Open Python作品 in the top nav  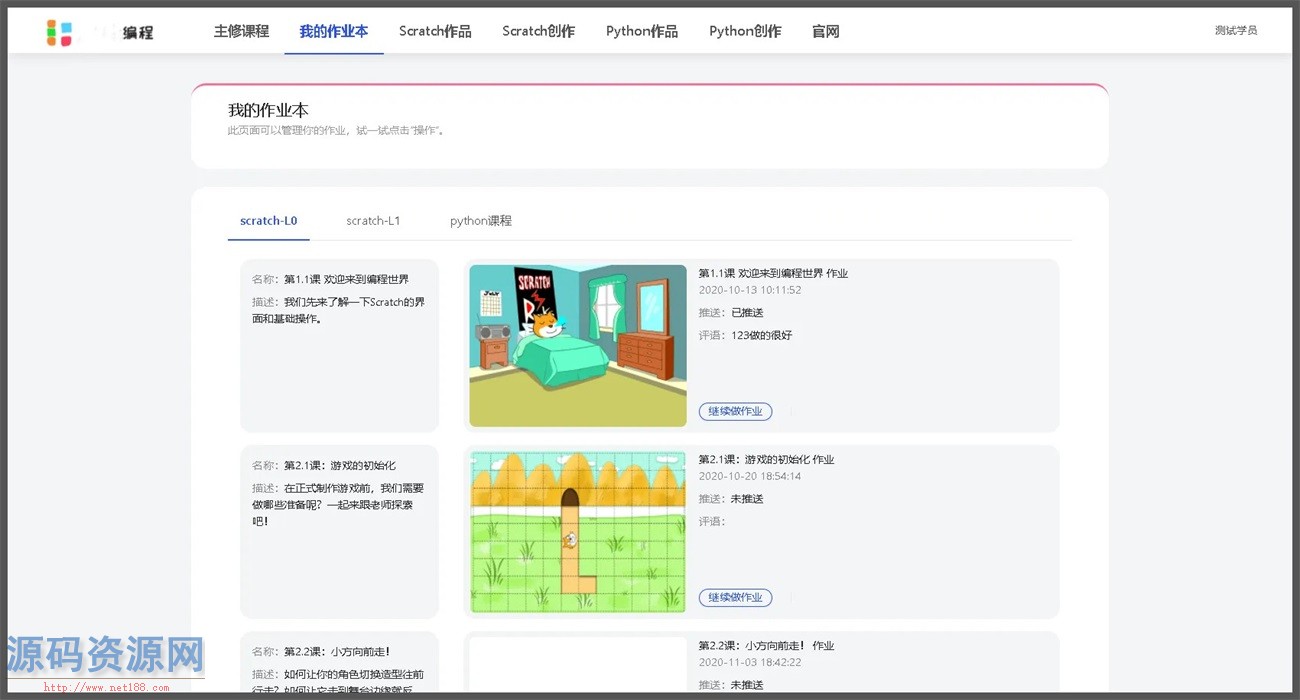click(x=642, y=31)
